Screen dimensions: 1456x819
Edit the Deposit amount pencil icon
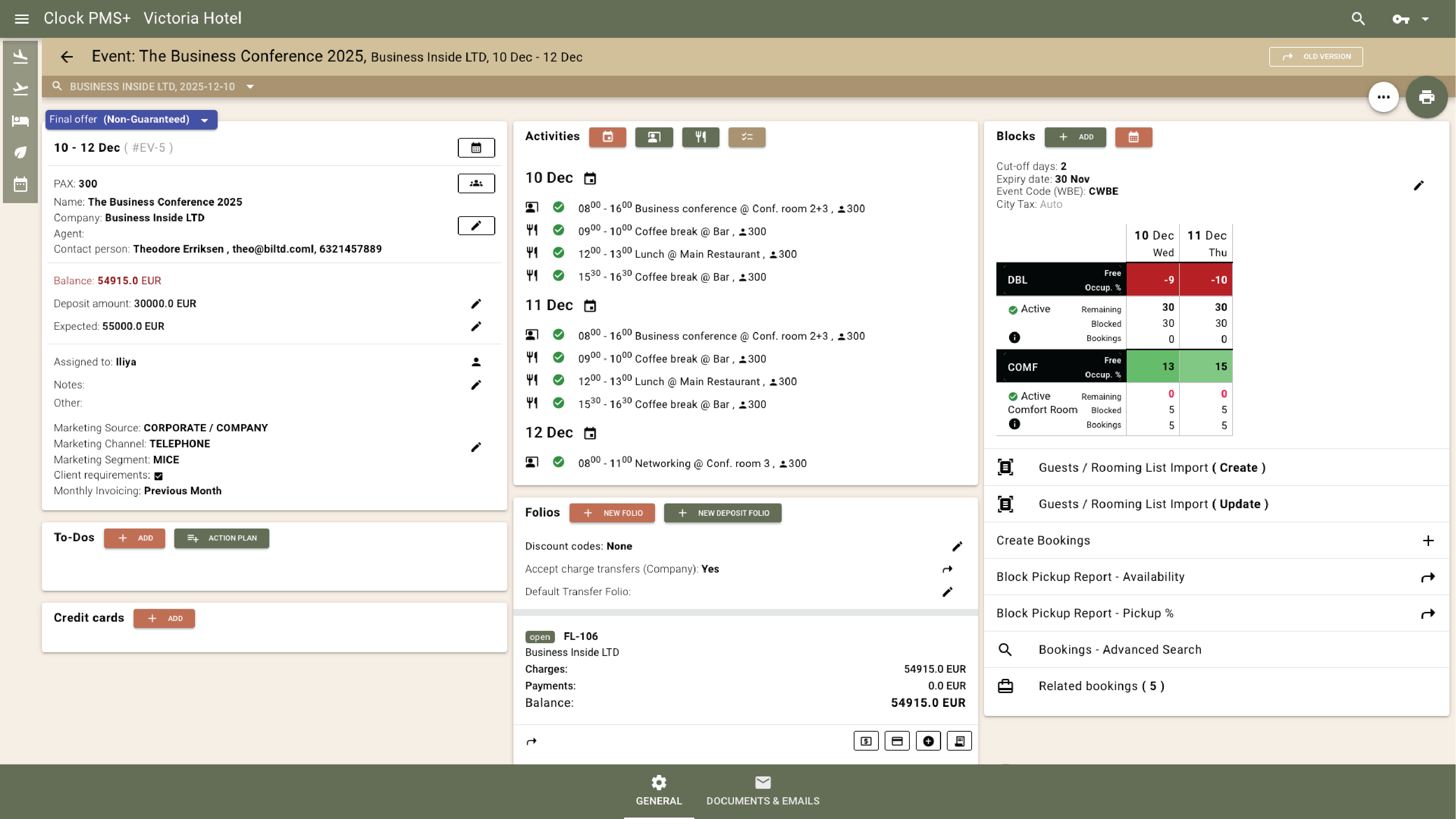pos(476,304)
